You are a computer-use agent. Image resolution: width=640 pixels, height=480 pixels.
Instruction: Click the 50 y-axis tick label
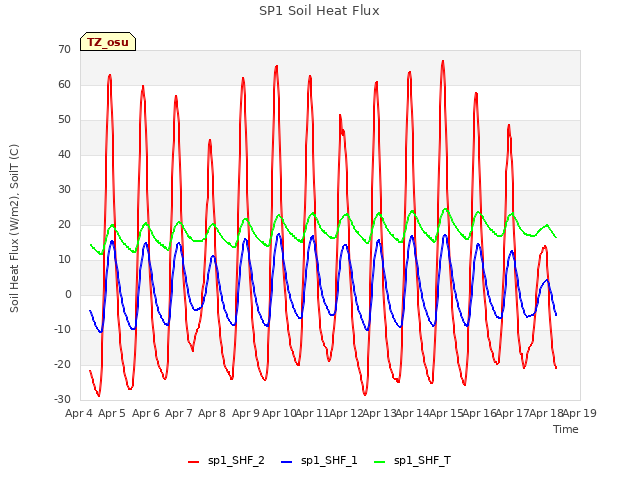pyautogui.click(x=64, y=120)
